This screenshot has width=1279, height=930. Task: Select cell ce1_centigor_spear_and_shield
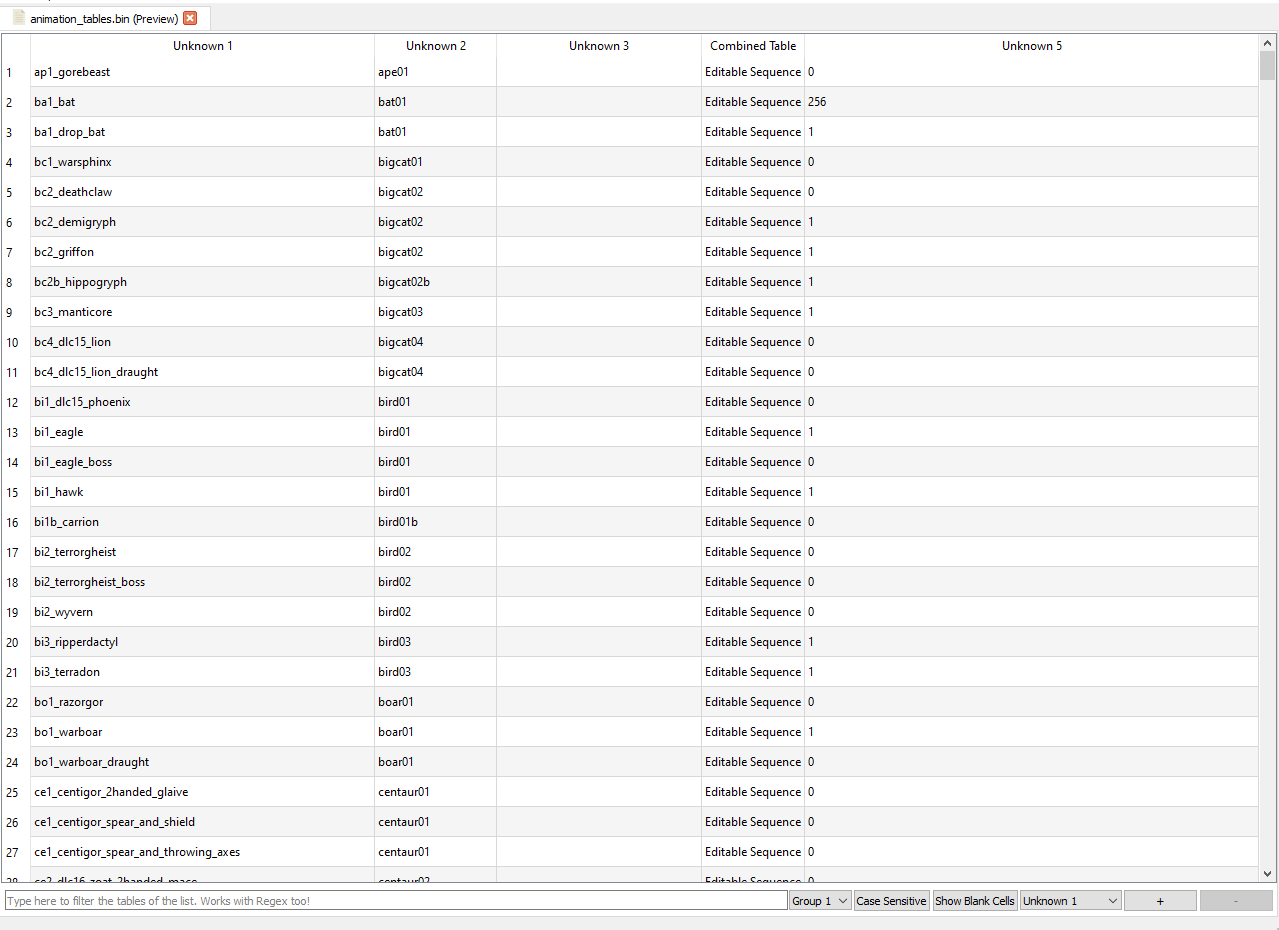tap(203, 822)
